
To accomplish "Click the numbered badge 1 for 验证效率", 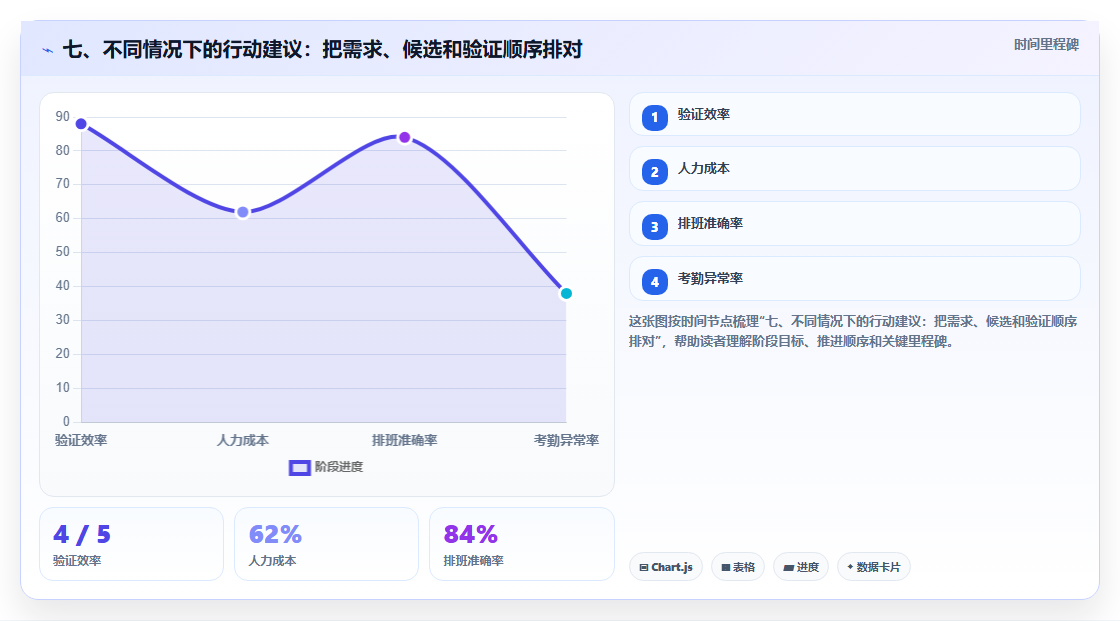I will pos(654,117).
